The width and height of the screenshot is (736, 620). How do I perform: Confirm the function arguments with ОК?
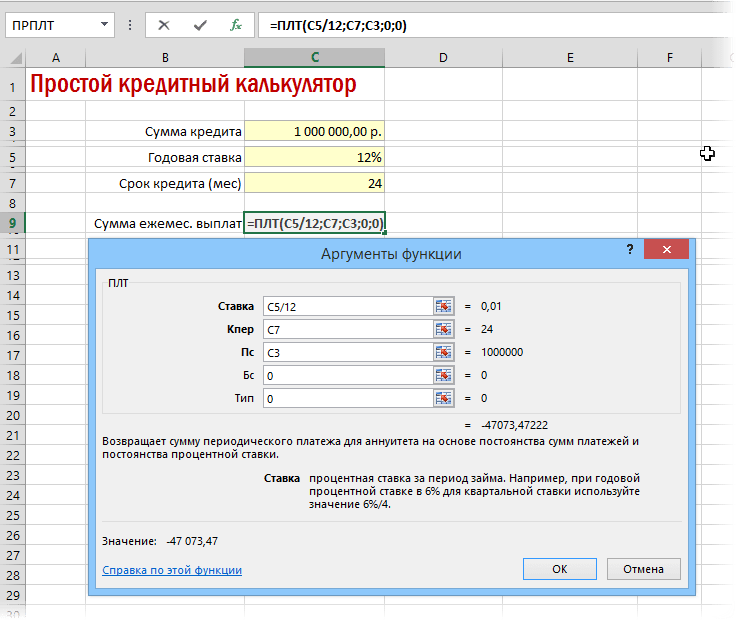click(560, 569)
